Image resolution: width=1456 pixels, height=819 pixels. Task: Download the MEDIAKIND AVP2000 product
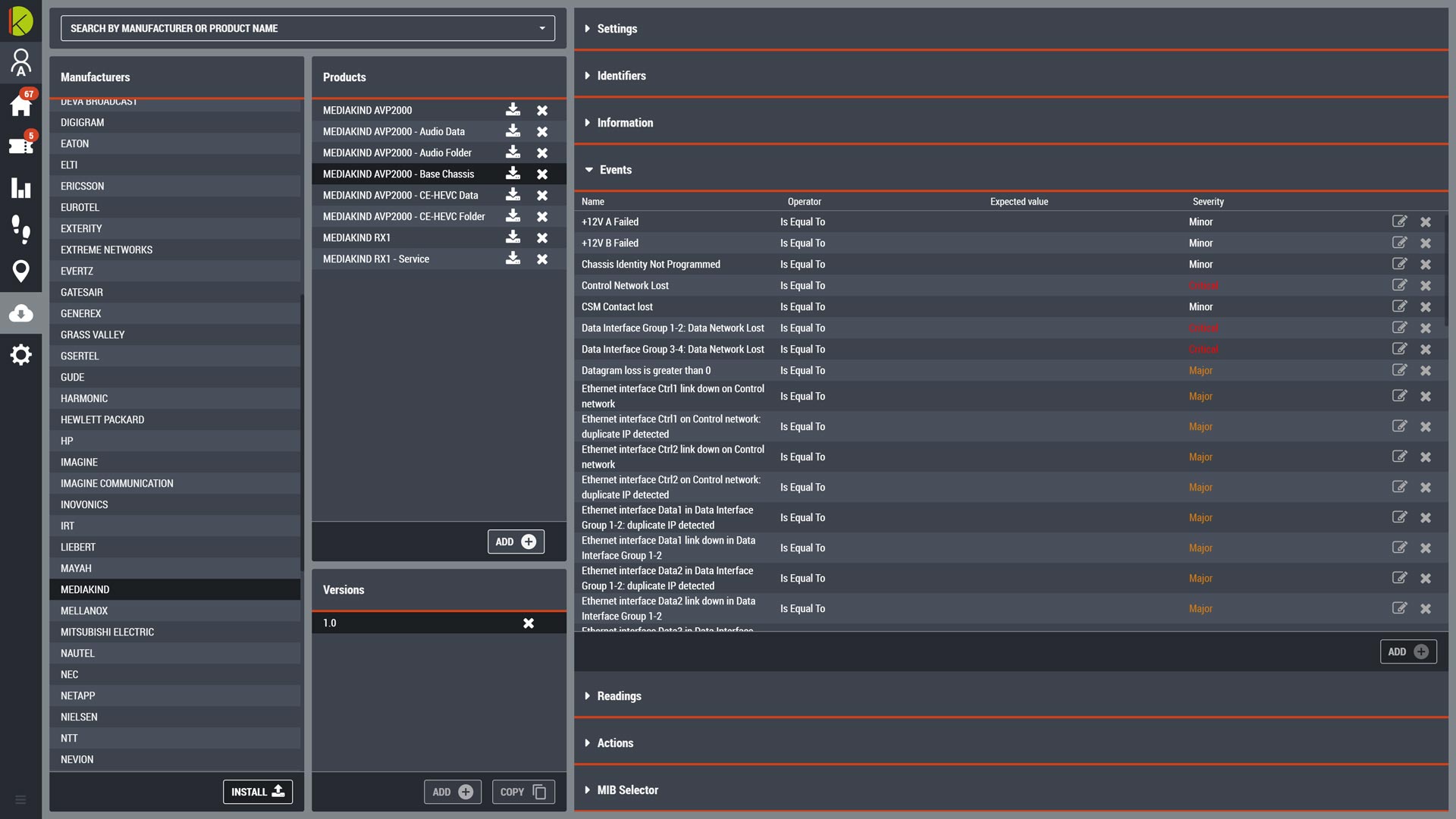point(513,110)
